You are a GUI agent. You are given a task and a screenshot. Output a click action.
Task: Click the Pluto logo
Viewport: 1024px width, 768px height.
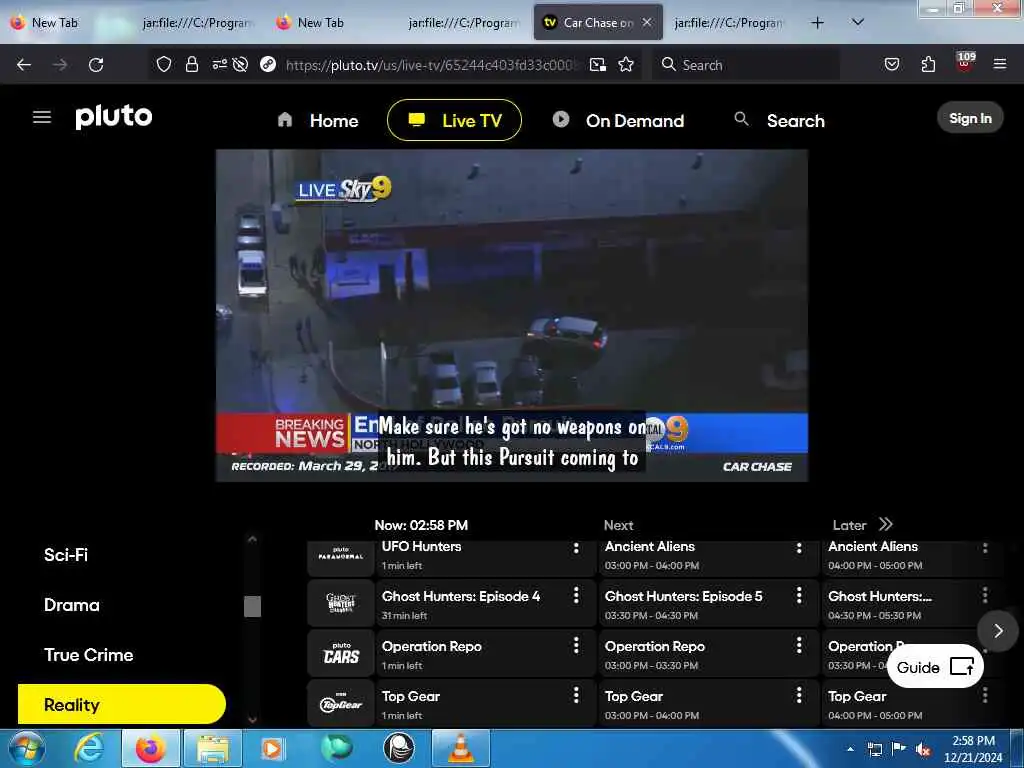114,118
